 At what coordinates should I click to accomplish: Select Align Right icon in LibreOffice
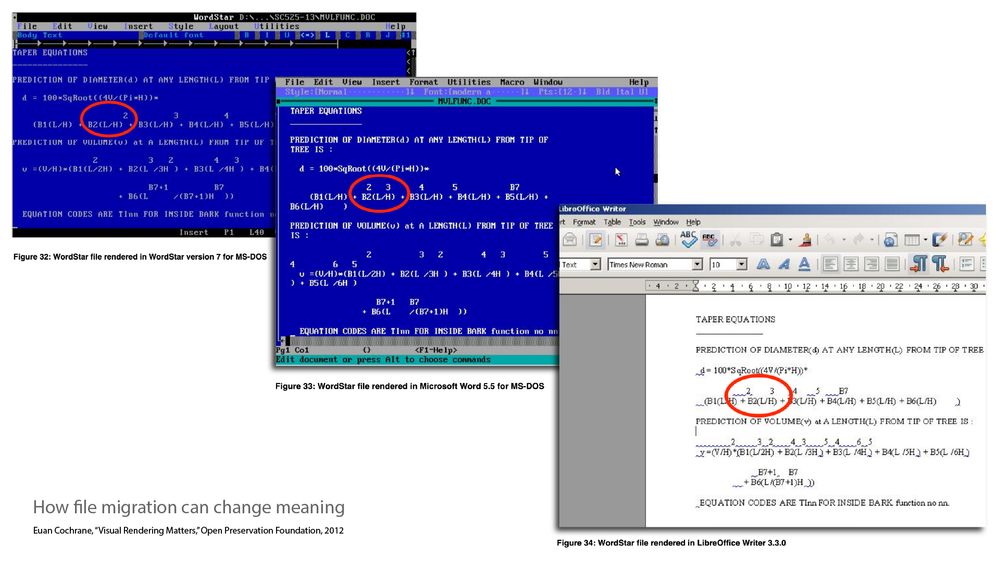(872, 265)
